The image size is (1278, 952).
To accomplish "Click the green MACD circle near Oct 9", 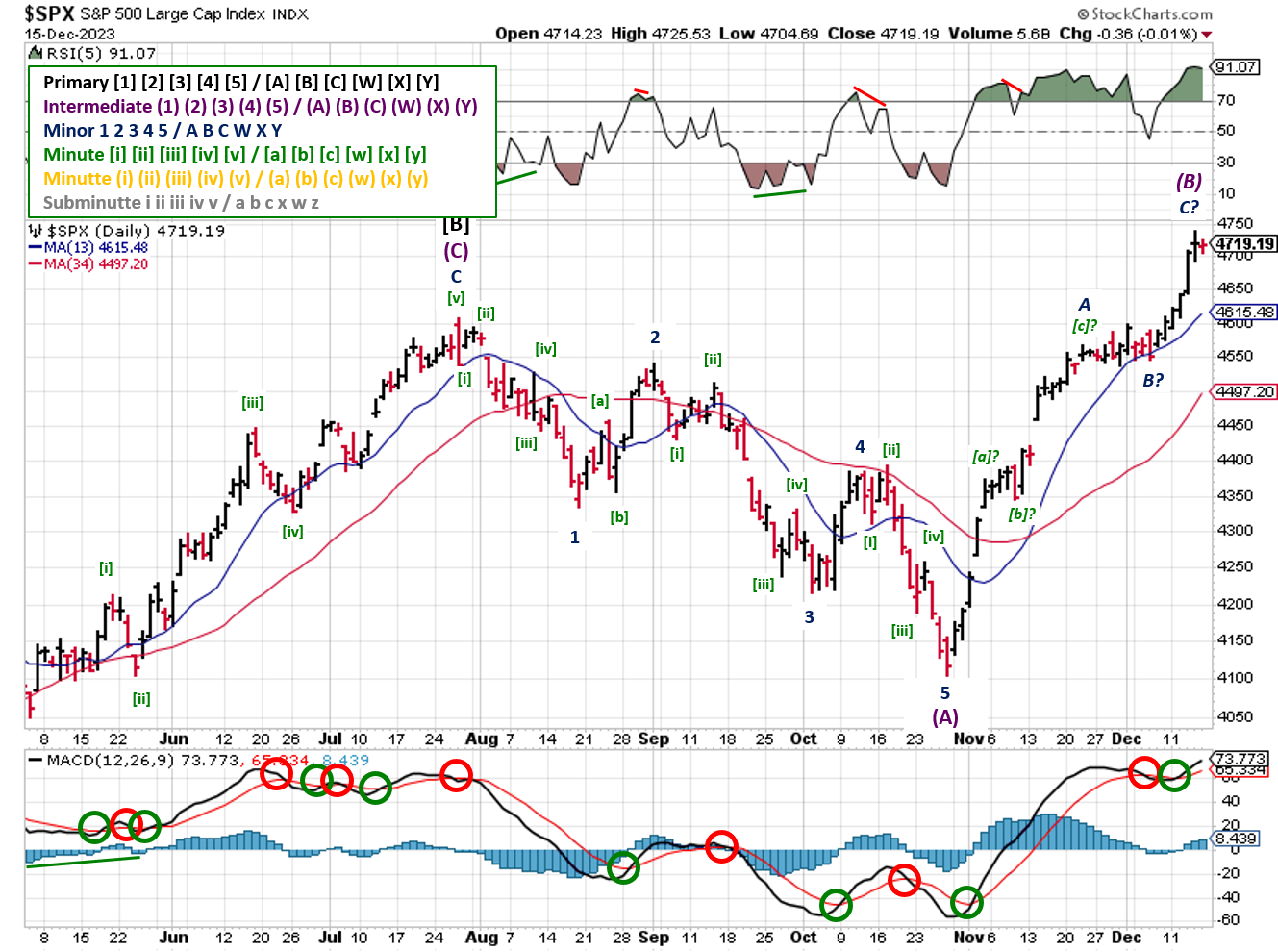I will point(836,904).
